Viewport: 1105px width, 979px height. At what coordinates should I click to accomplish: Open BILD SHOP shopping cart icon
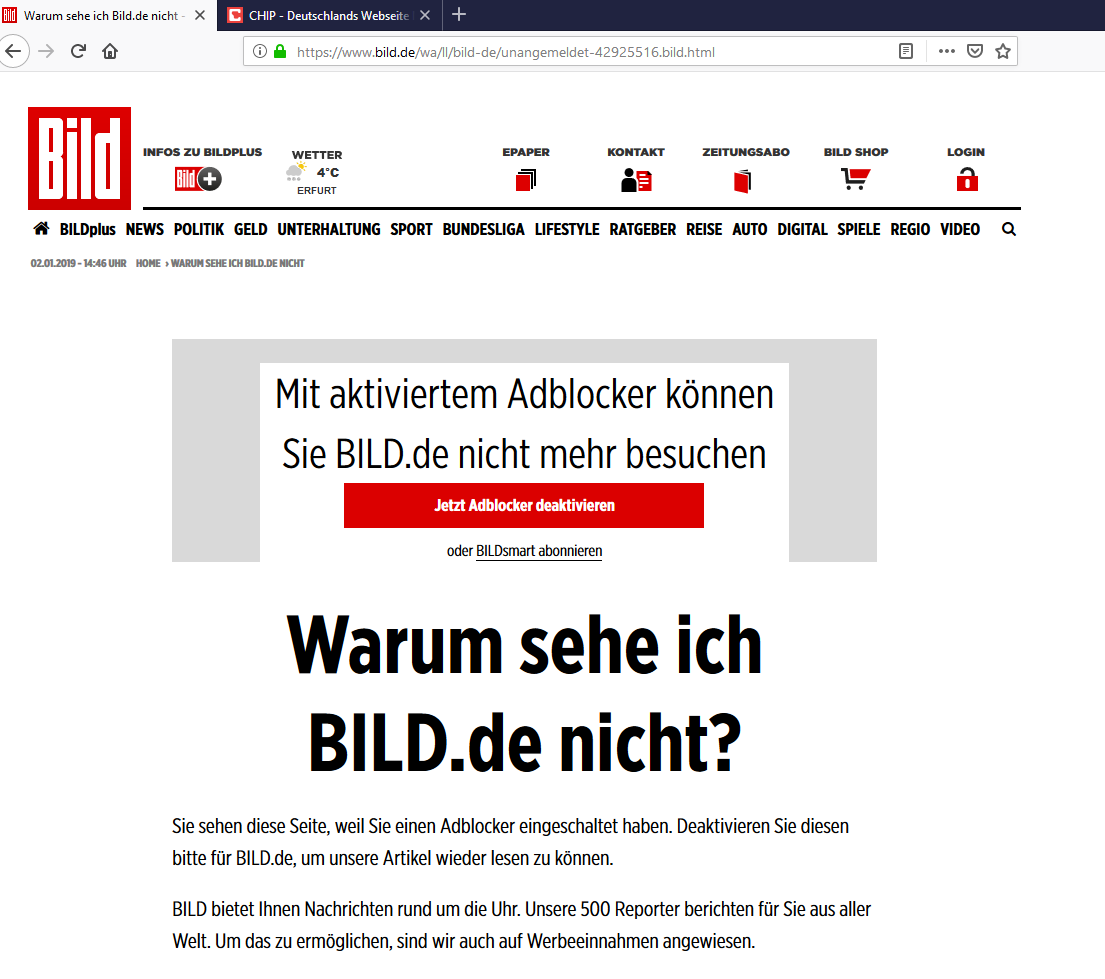click(855, 180)
